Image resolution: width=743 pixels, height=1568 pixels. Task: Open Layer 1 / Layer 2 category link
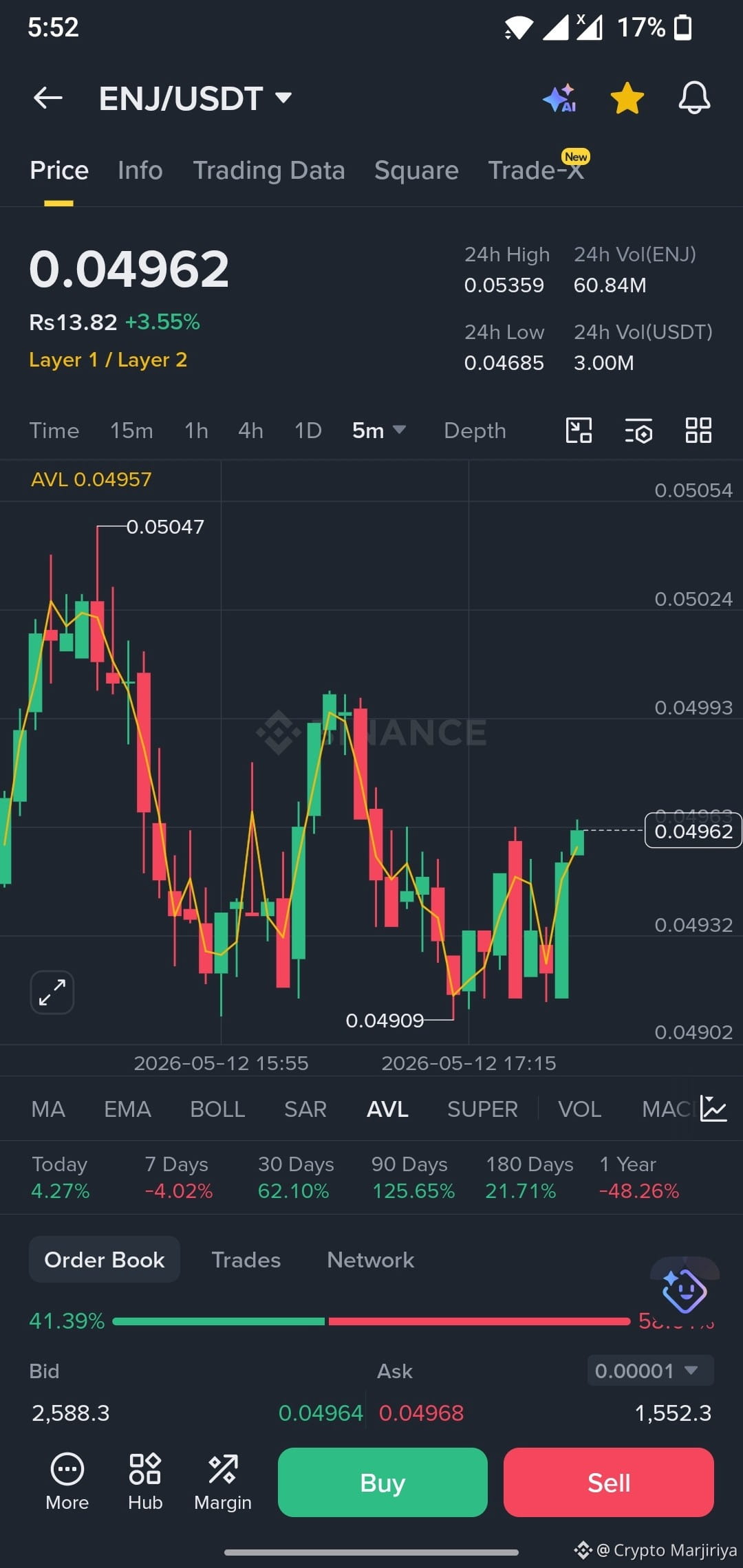108,360
